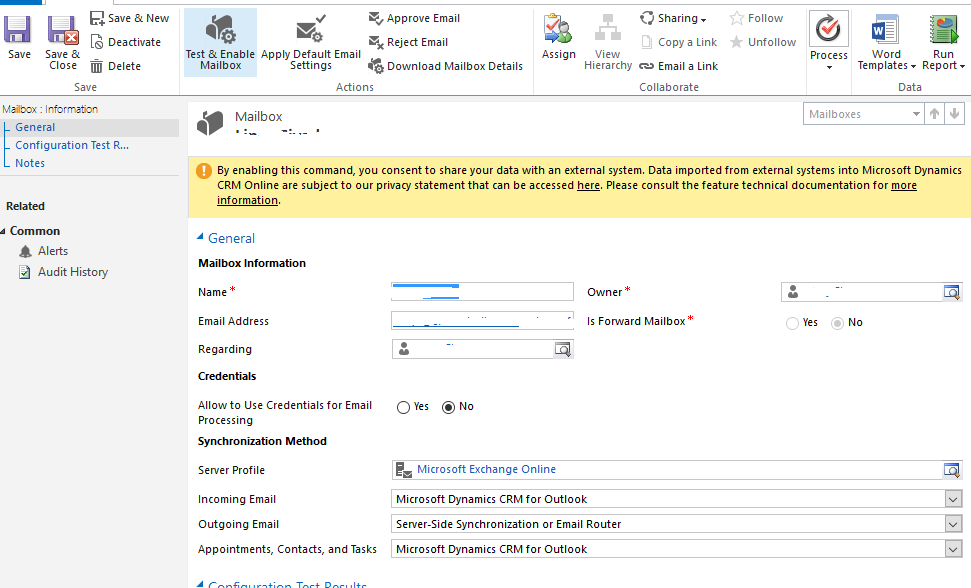Open the General section in navigation

[35, 127]
